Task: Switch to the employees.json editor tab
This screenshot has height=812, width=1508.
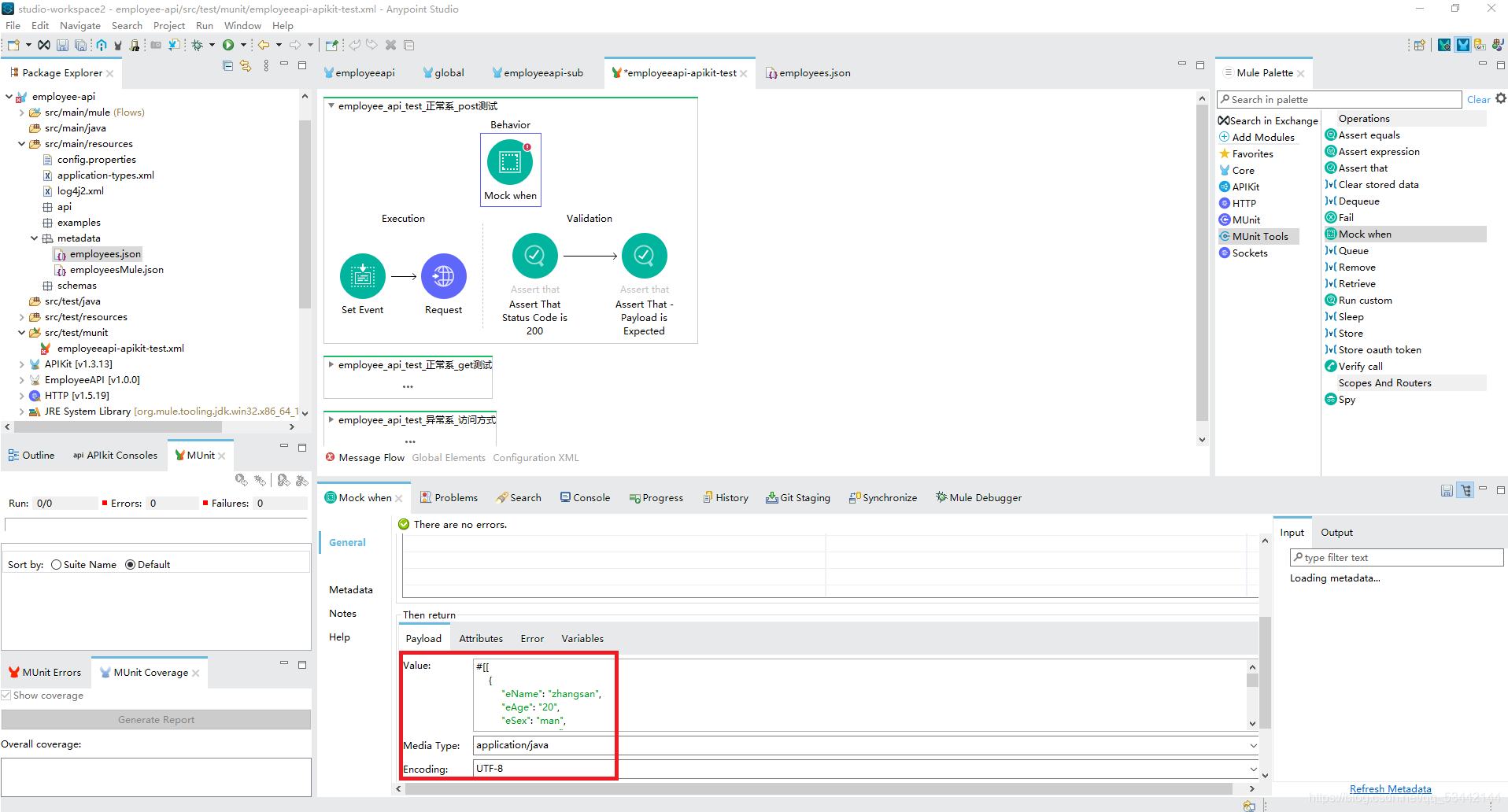Action: pos(808,72)
